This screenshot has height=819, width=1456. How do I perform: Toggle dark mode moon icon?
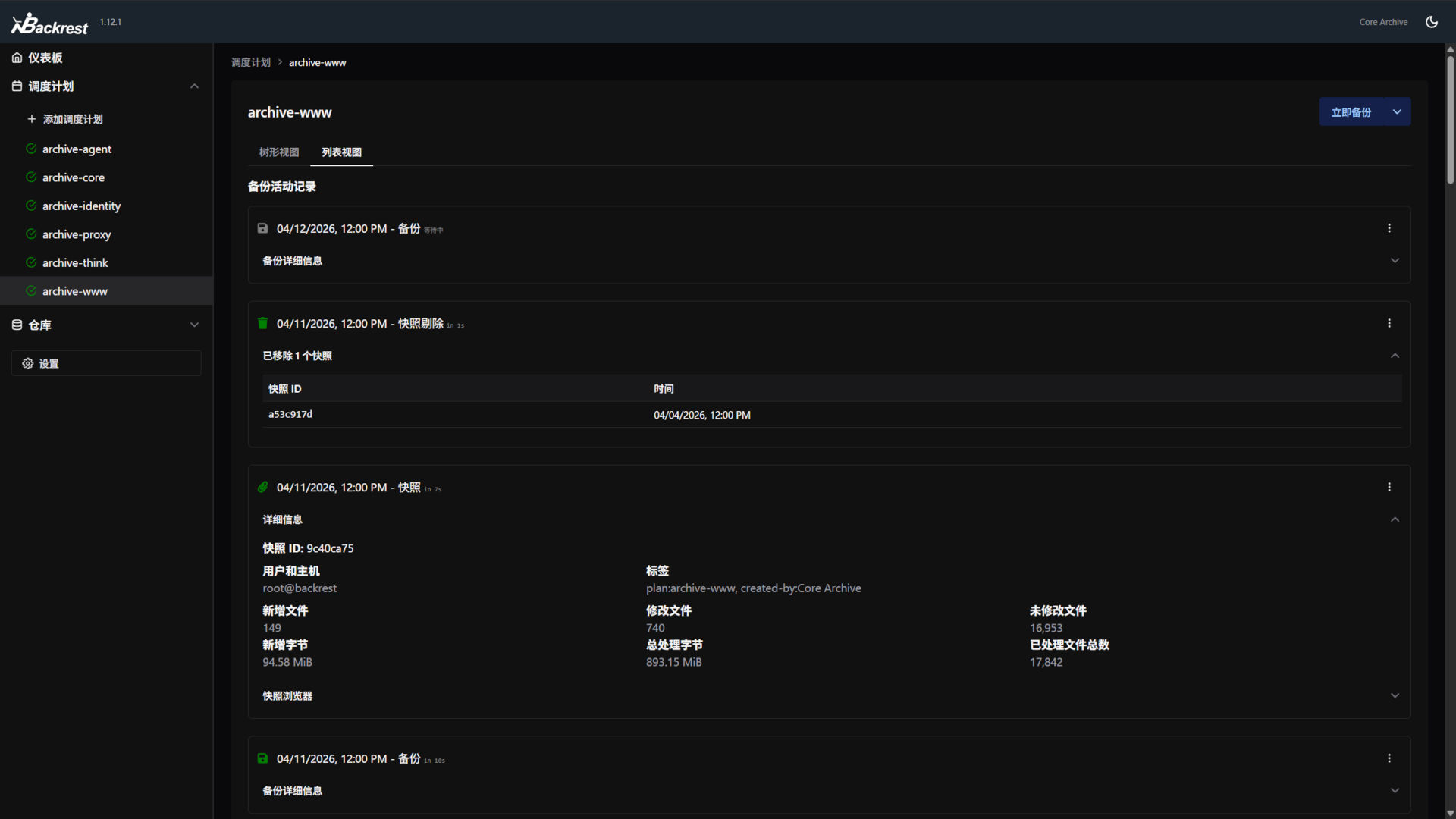(x=1431, y=22)
